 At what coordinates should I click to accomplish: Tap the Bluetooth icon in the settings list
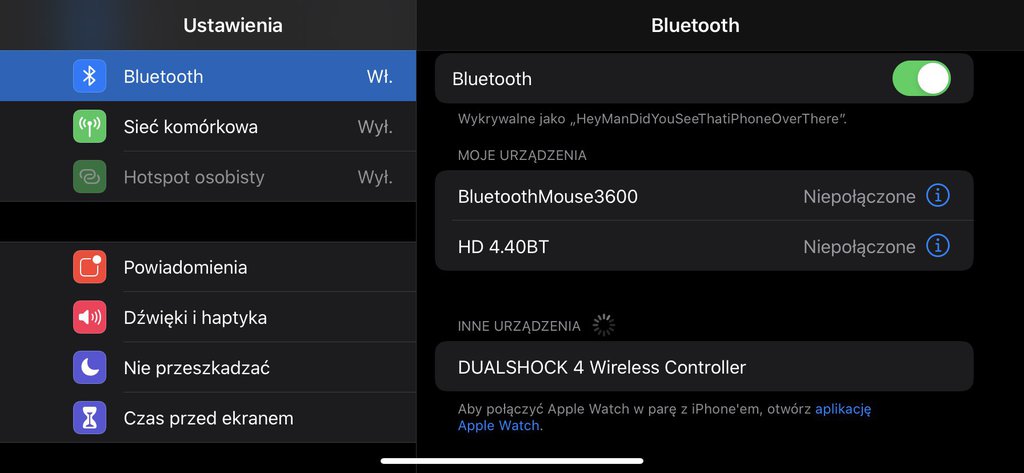(x=89, y=76)
